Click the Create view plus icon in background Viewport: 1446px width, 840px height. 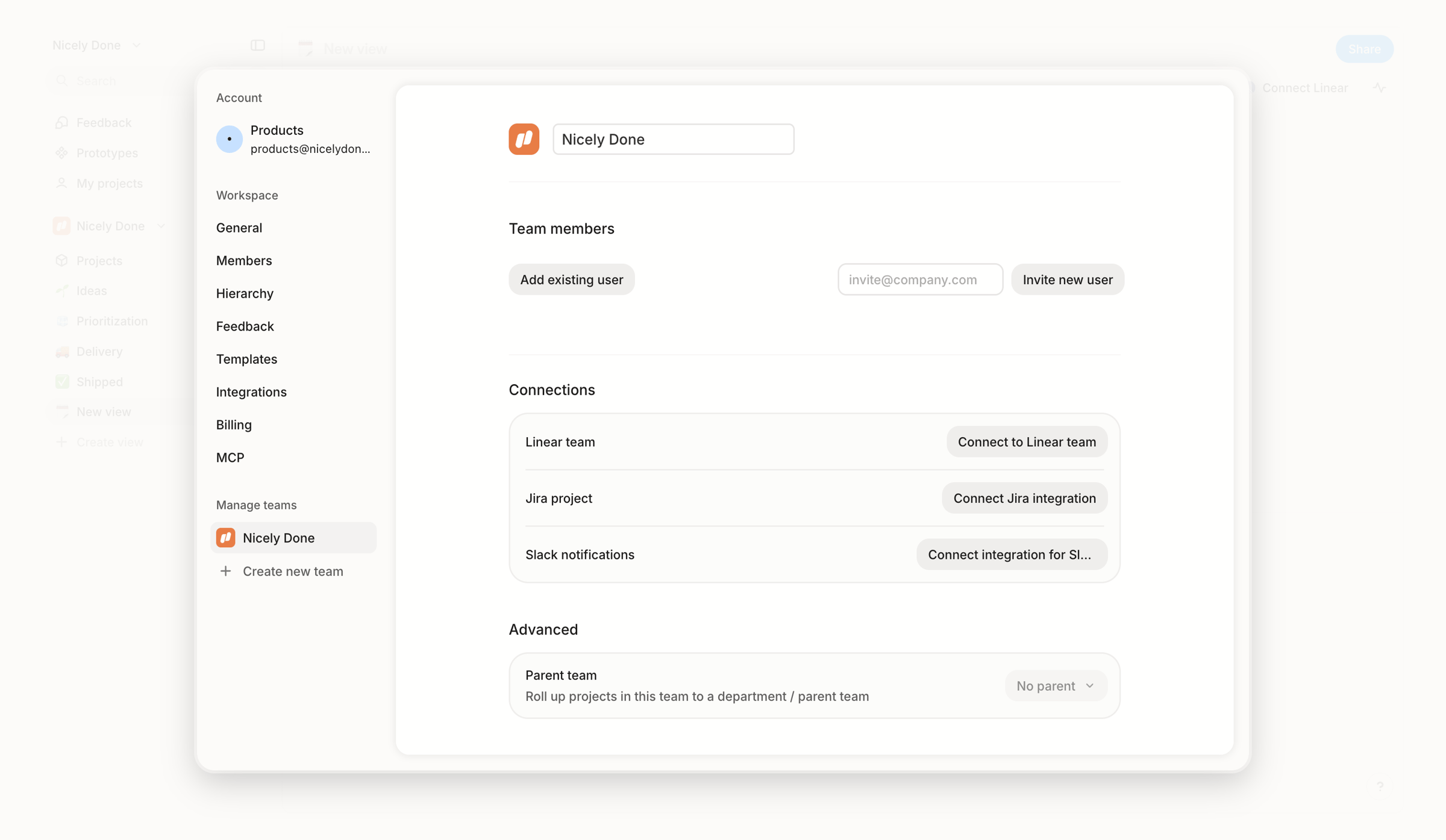click(x=61, y=442)
